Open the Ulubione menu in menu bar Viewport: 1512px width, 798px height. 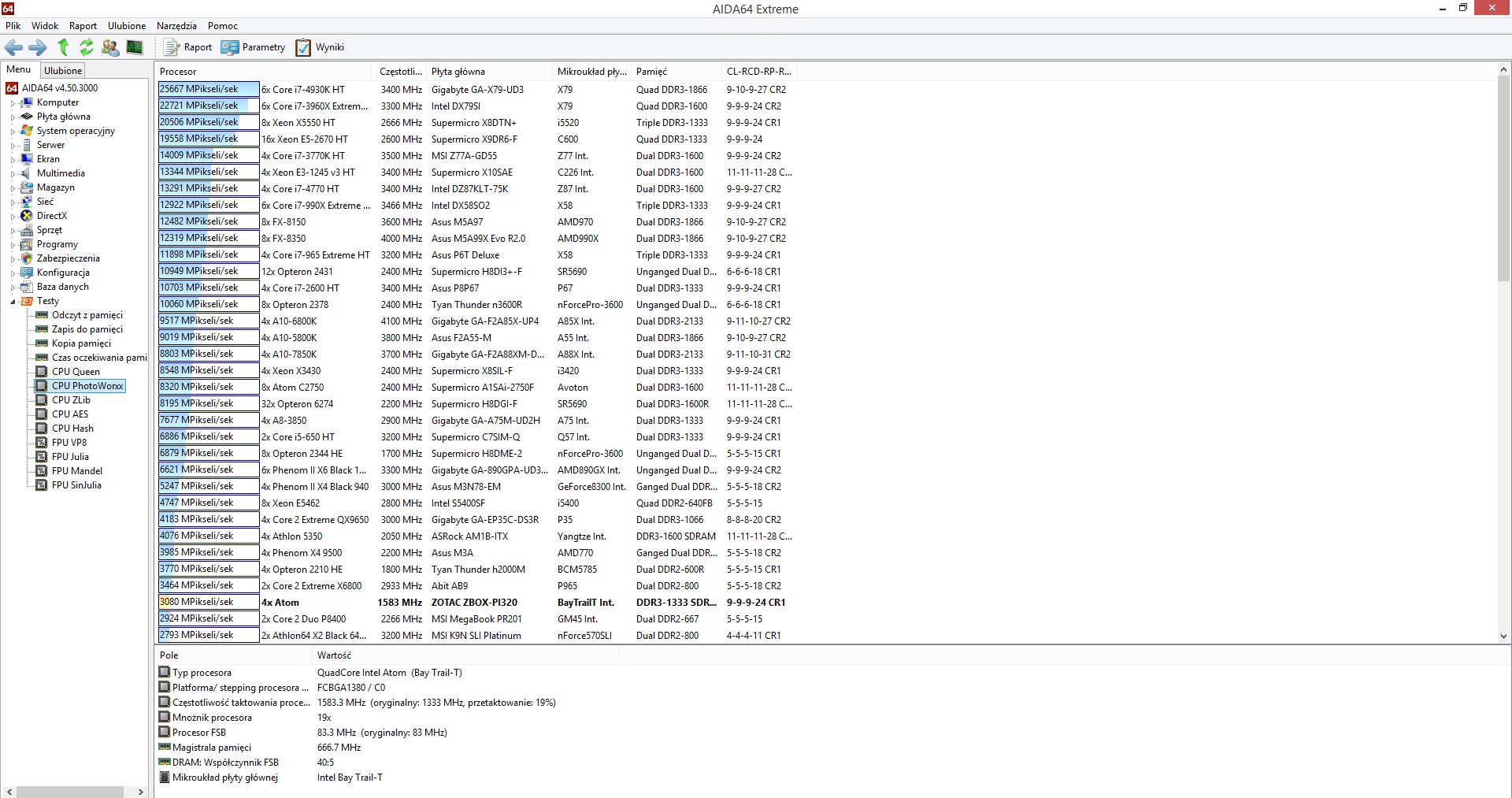click(127, 26)
